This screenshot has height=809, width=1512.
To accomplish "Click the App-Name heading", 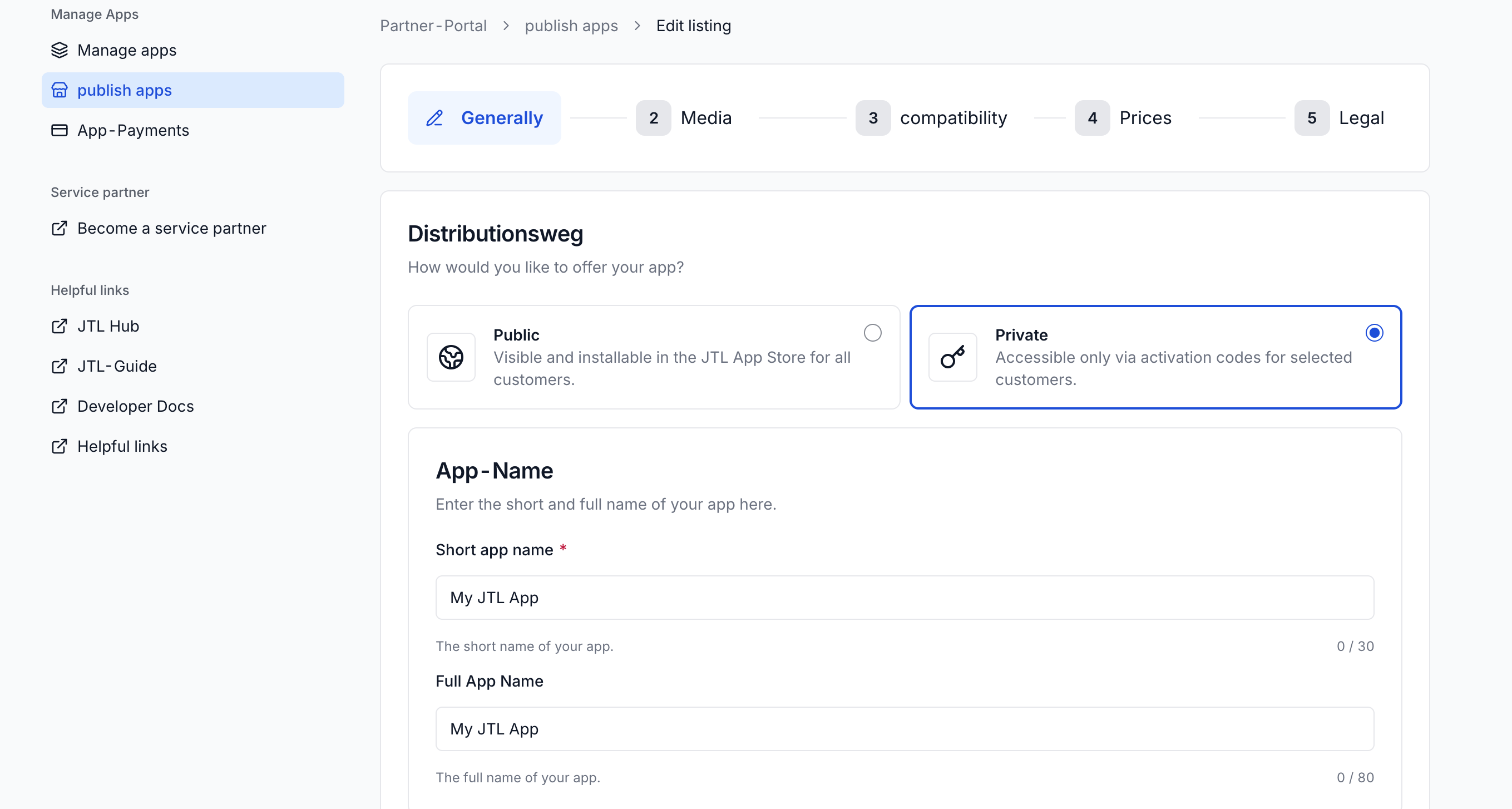I will click(x=494, y=471).
